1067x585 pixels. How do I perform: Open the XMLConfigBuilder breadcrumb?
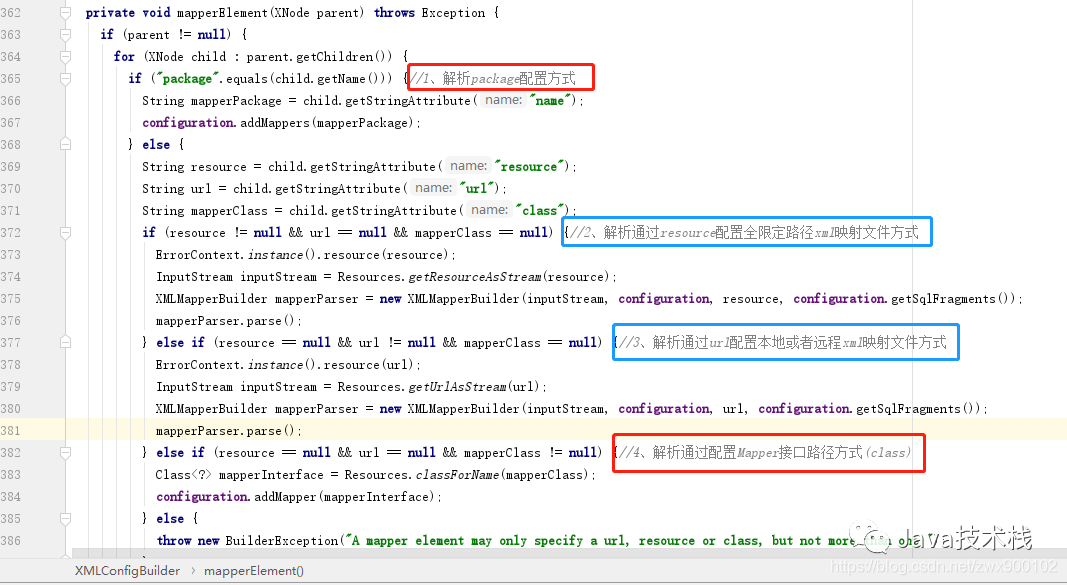[127, 571]
